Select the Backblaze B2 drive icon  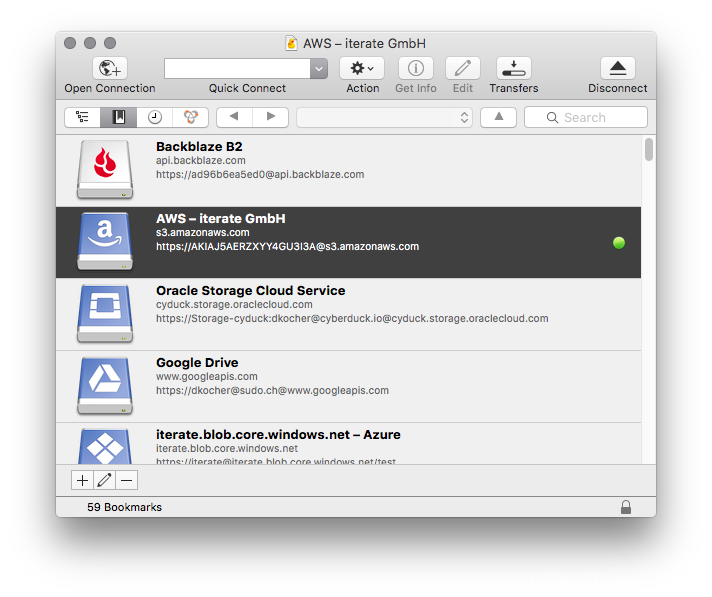pyautogui.click(x=105, y=169)
